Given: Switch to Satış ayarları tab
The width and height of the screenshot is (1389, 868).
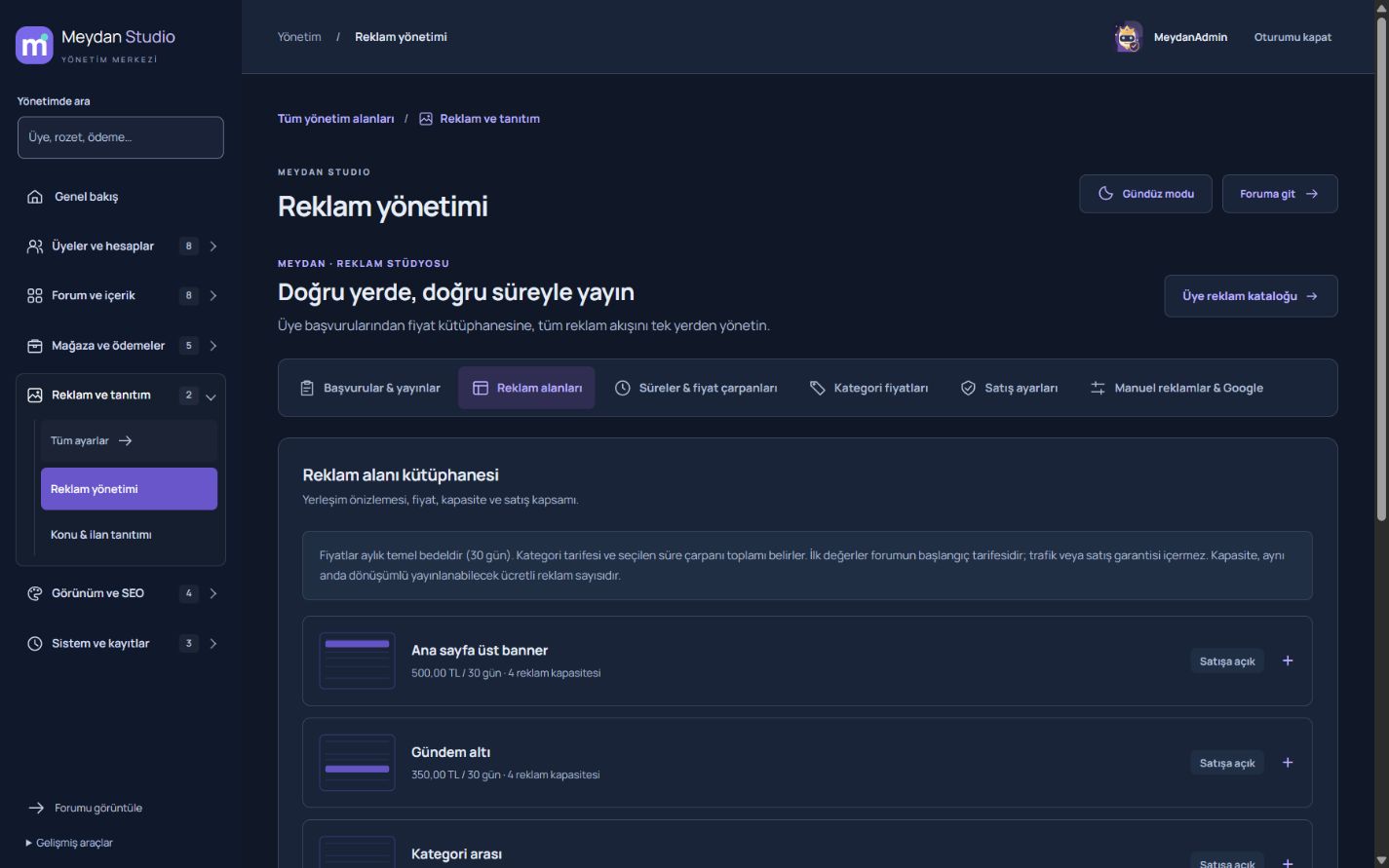Looking at the screenshot, I should tap(1009, 388).
